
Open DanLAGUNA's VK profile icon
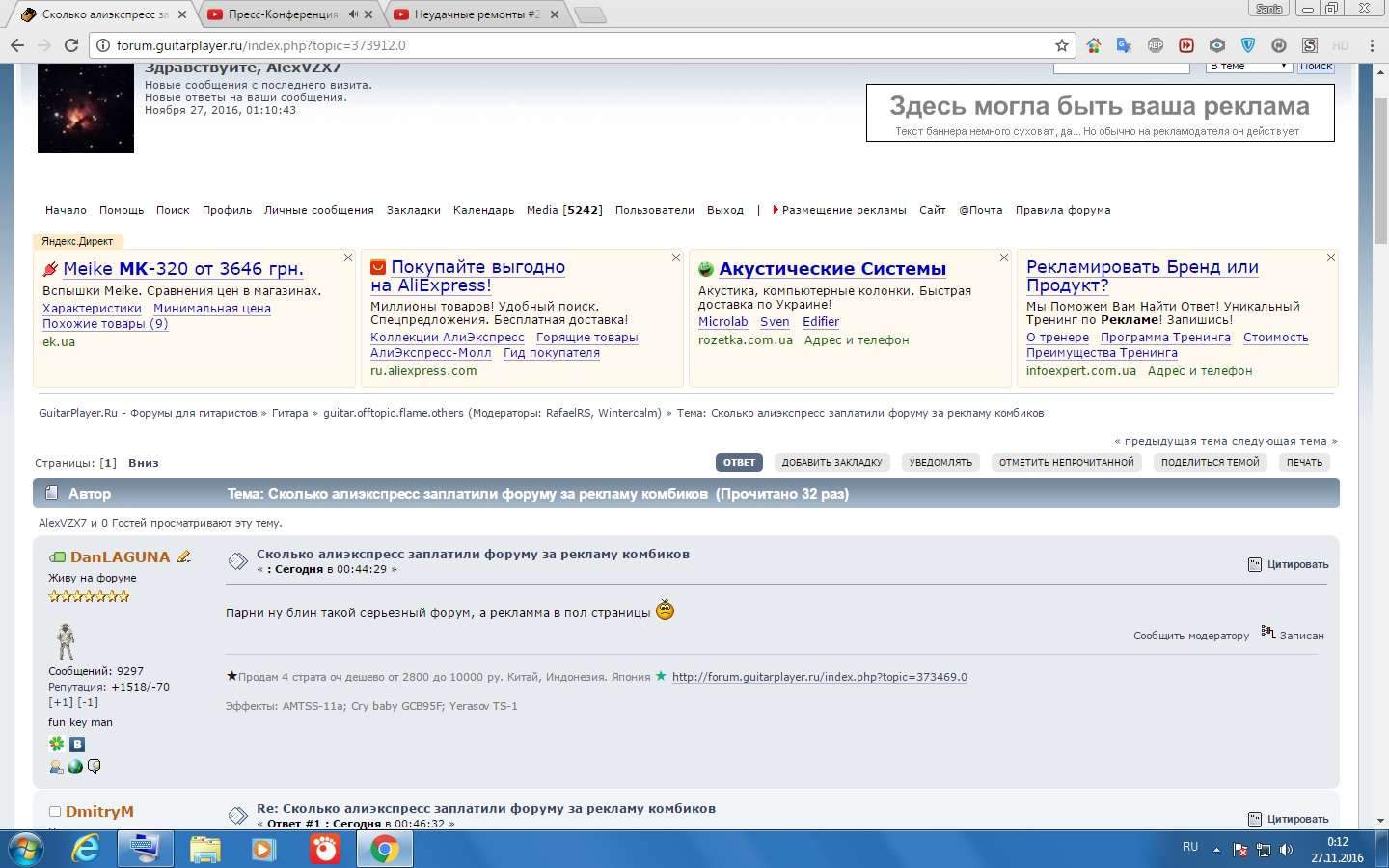[77, 744]
